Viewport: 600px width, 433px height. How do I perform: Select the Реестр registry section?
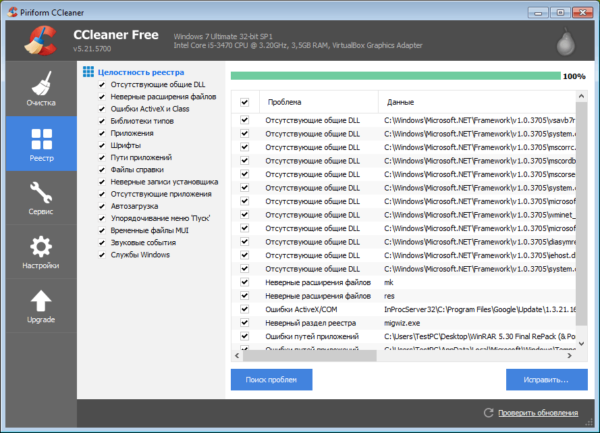[x=41, y=144]
